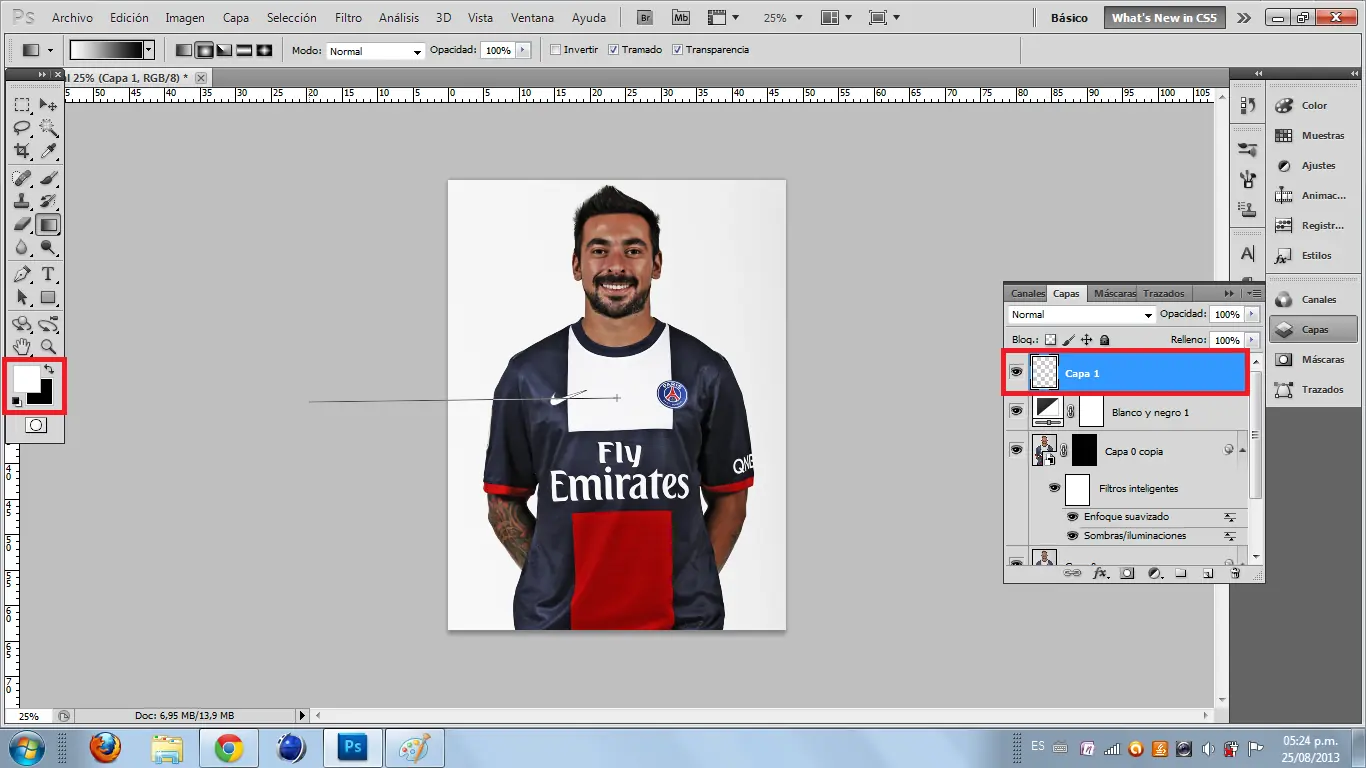Select the Hand tool

tap(22, 347)
